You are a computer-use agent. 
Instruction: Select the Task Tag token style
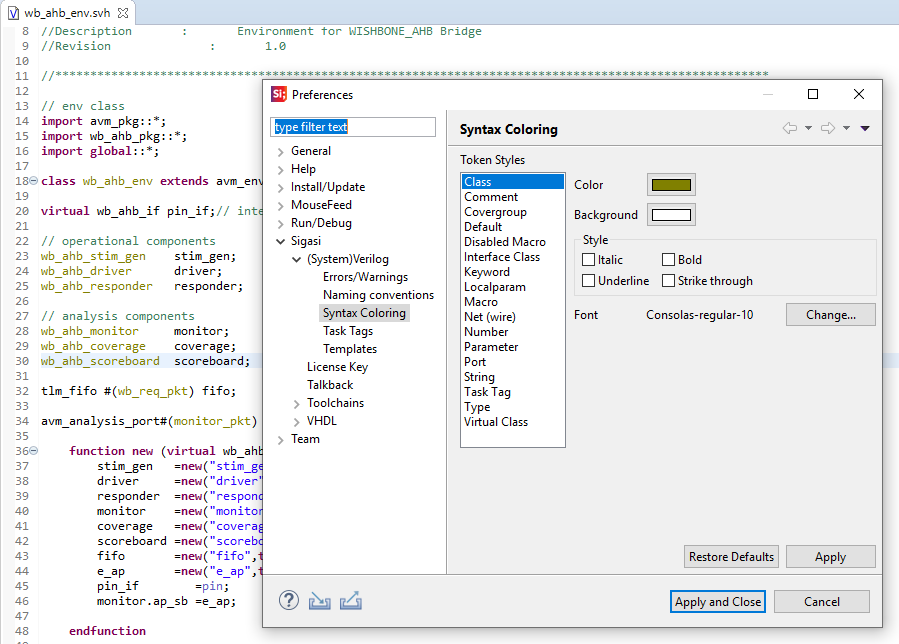(x=513, y=392)
